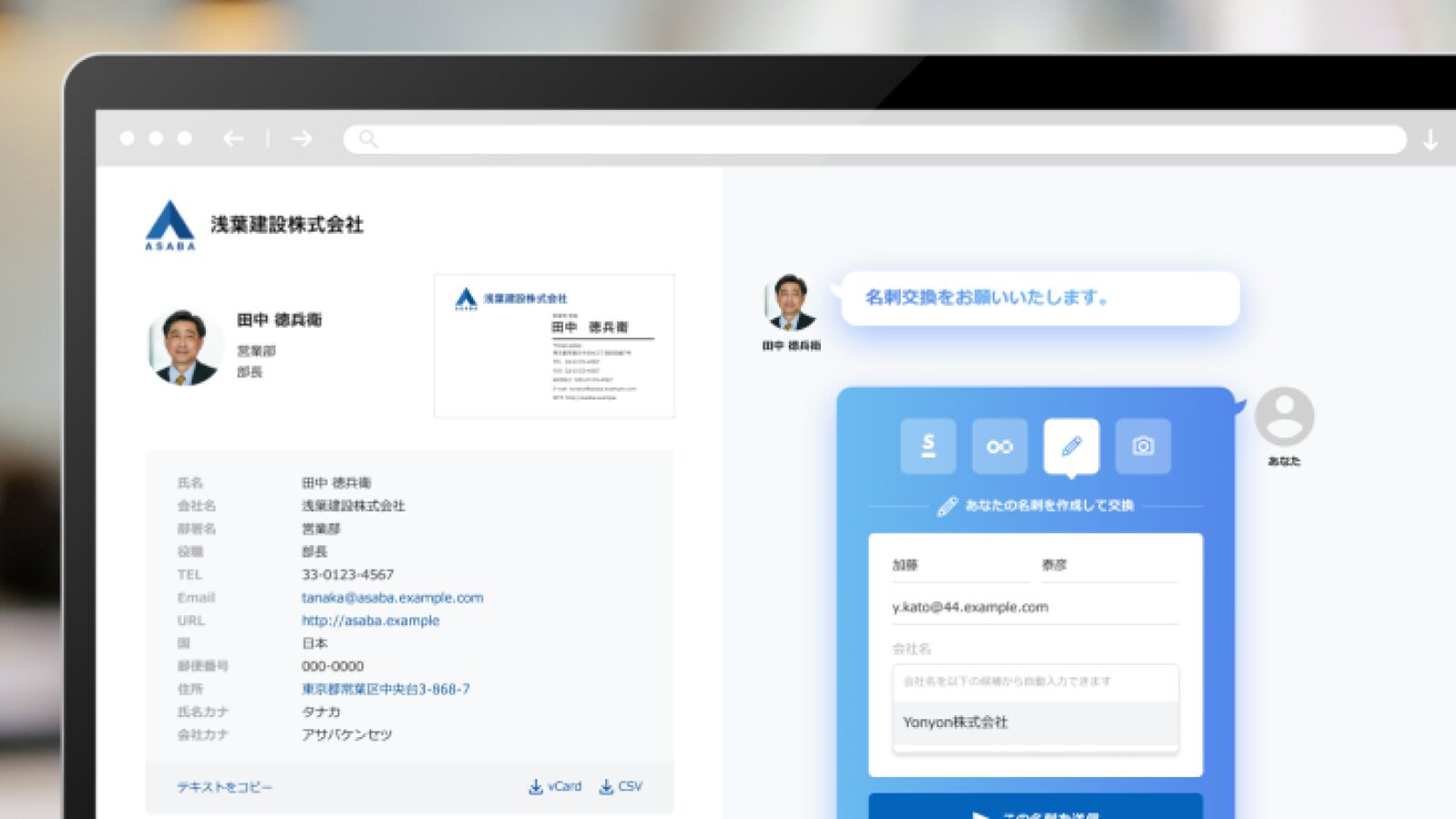Screen dimensions: 1456x819
Task: Select the linked-circles card exchange option
Action: pos(999,446)
